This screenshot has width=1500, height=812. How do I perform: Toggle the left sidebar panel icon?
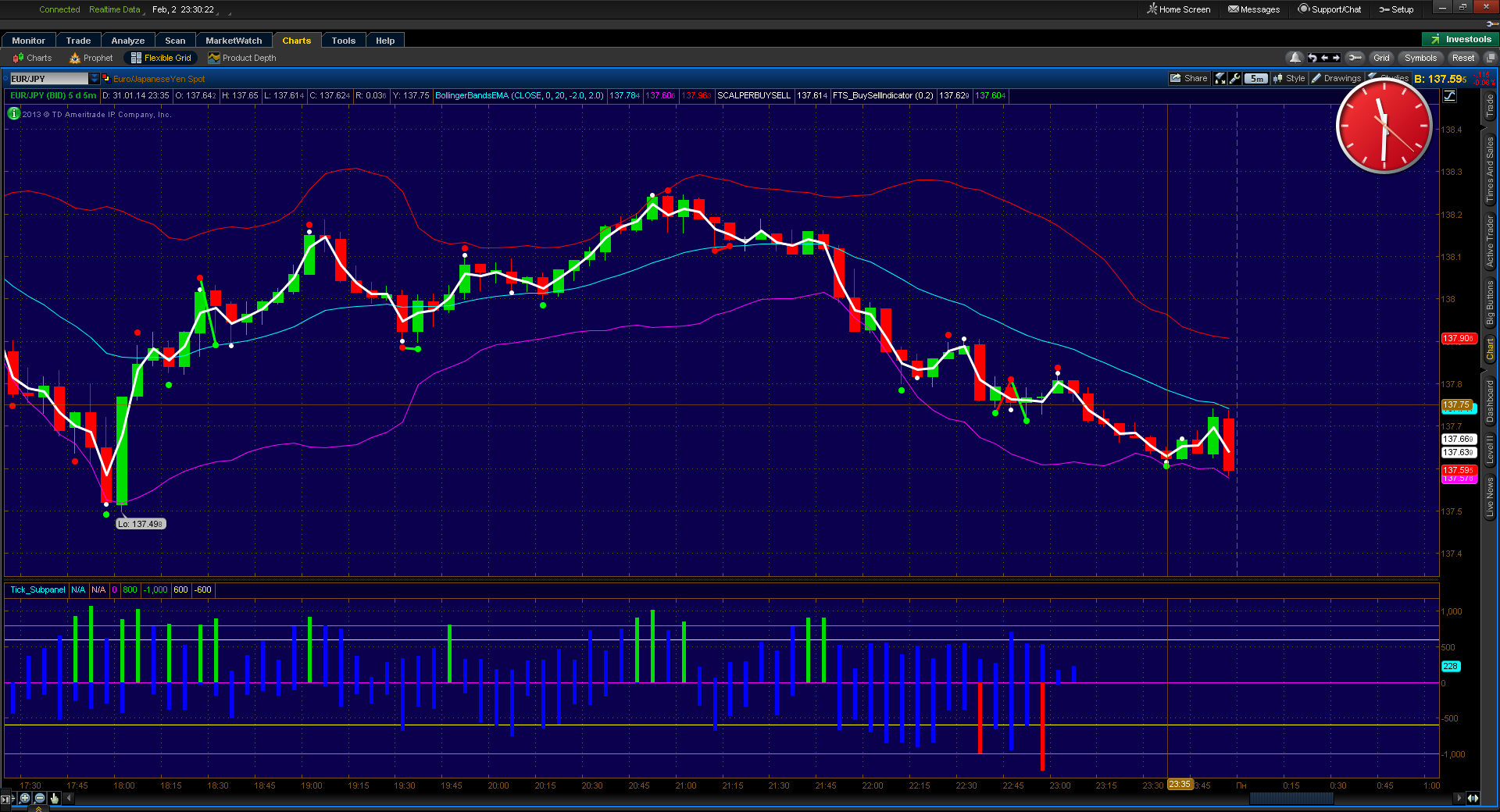pos(6,798)
